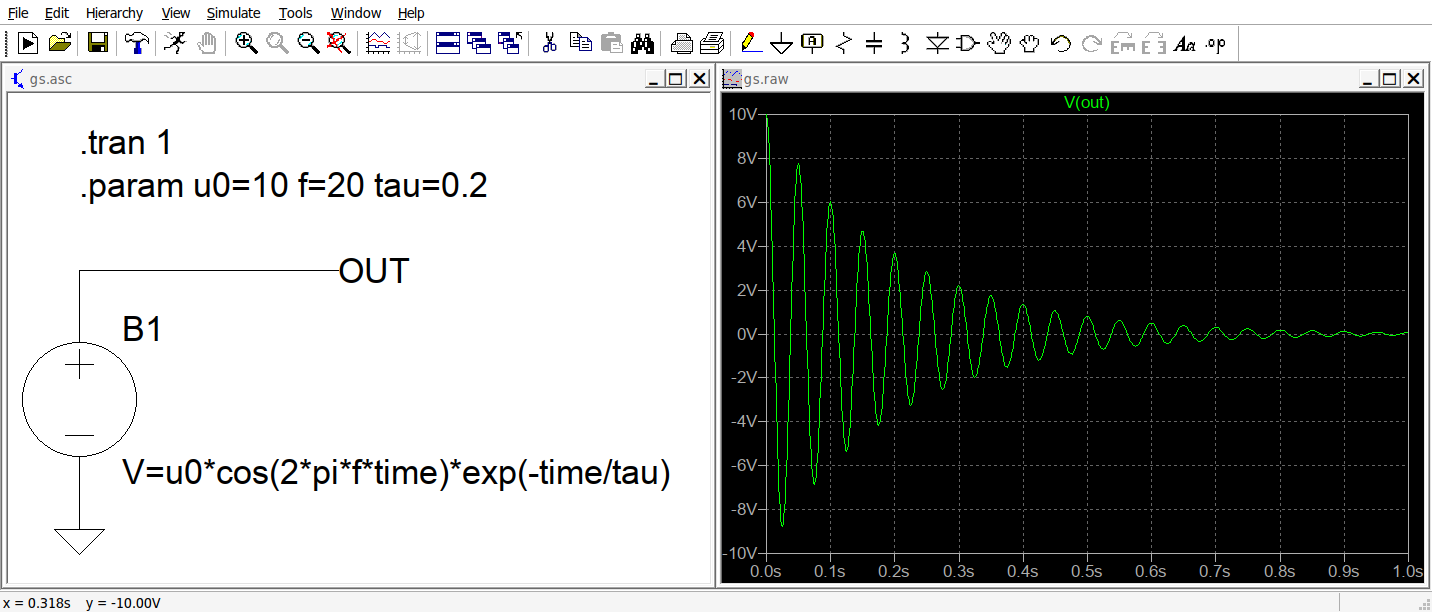The height and width of the screenshot is (612, 1432).
Task: Click the Zoom to Fit icon
Action: coord(339,42)
